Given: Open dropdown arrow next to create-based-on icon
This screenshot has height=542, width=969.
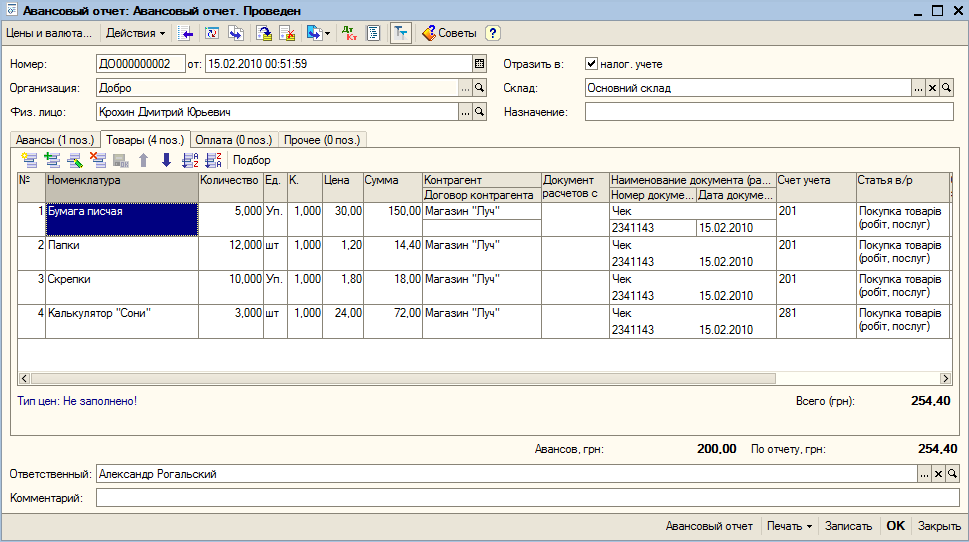Looking at the screenshot, I should click(328, 33).
